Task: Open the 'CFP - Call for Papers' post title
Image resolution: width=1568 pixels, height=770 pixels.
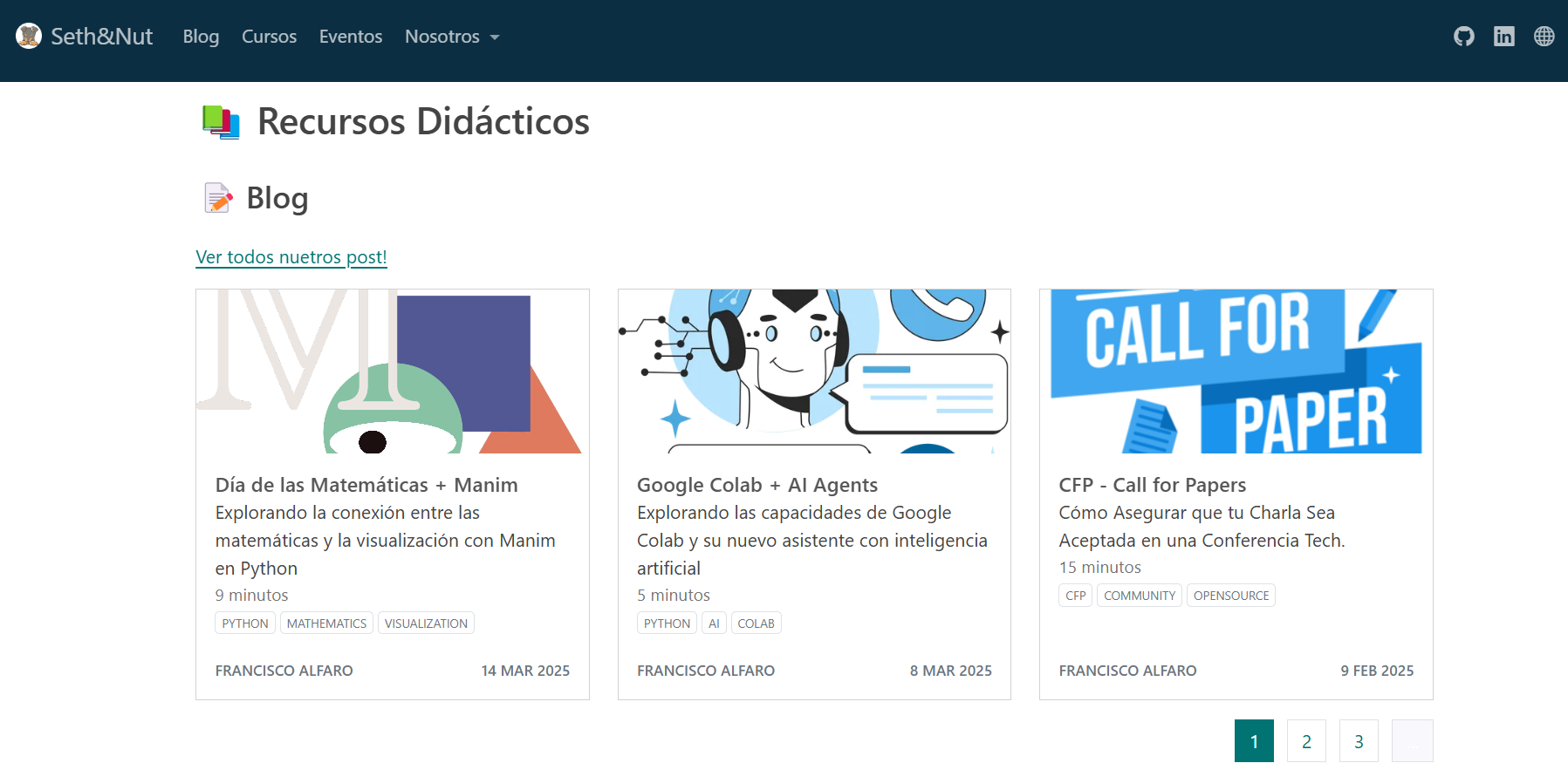Action: point(1152,485)
